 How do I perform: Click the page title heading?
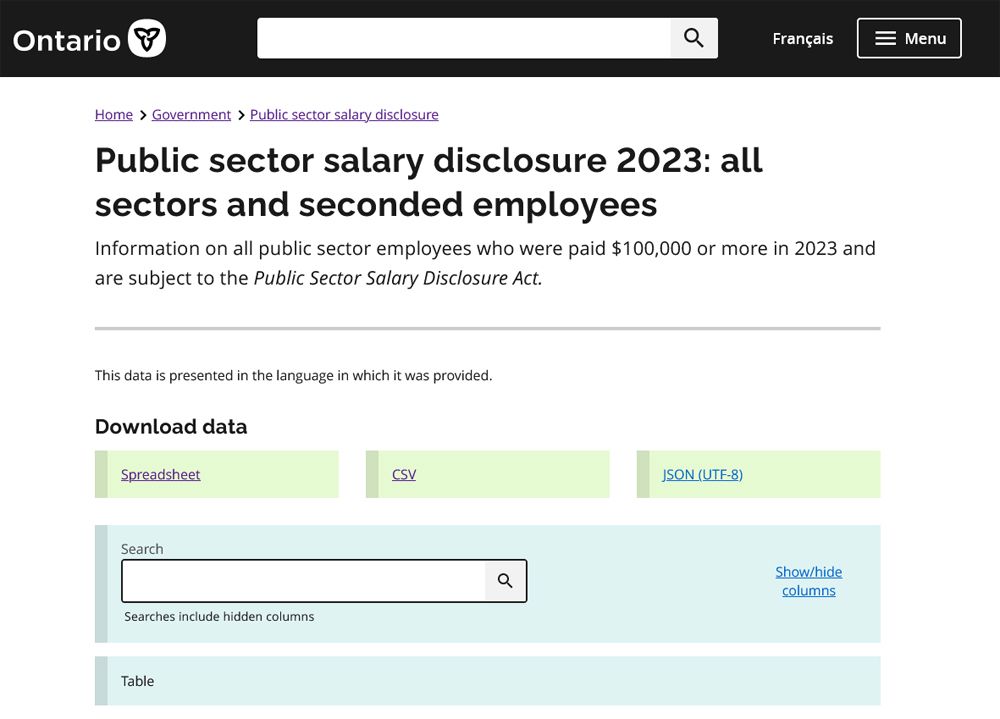point(429,182)
